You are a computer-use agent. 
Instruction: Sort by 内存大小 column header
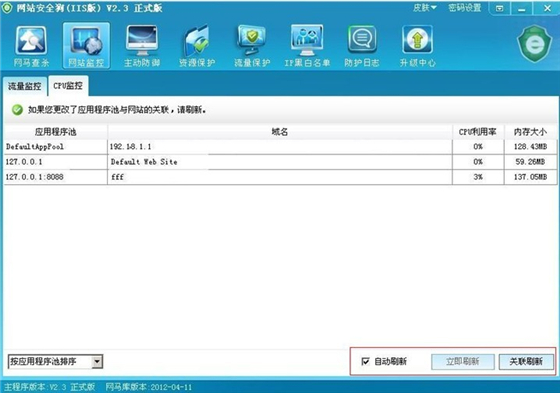tap(530, 132)
